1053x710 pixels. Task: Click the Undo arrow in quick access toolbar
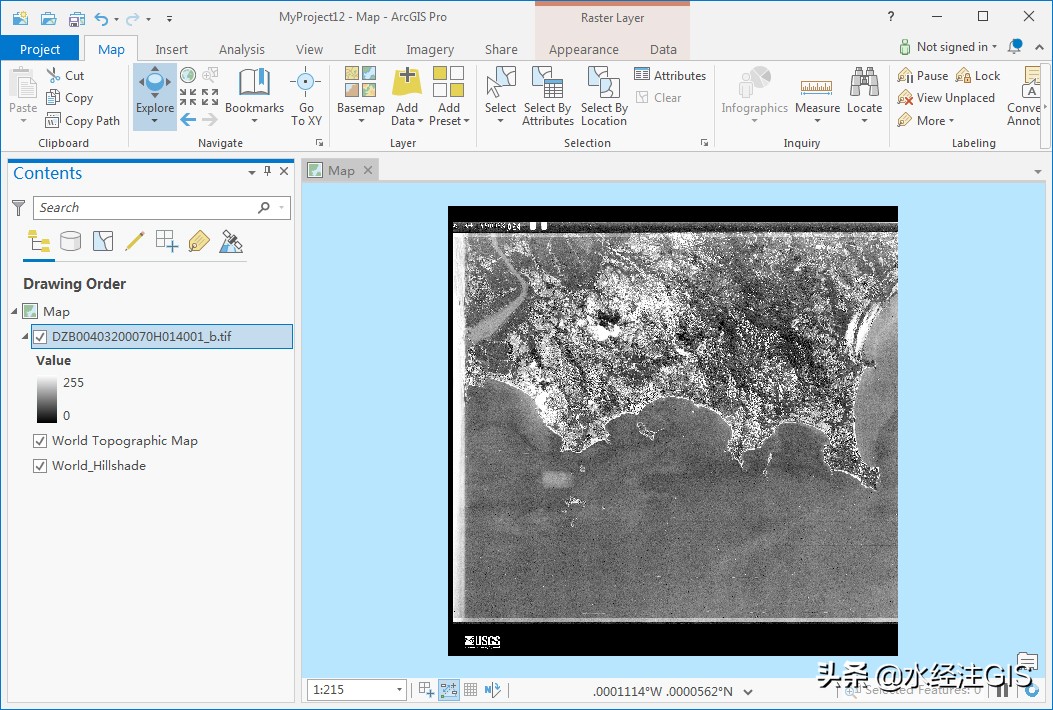point(101,18)
